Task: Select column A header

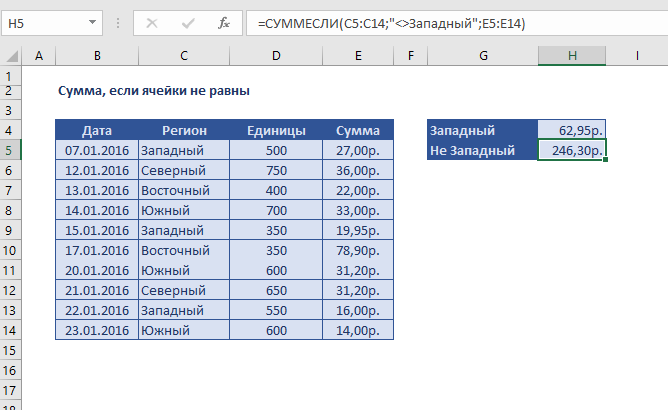Action: click(x=39, y=56)
